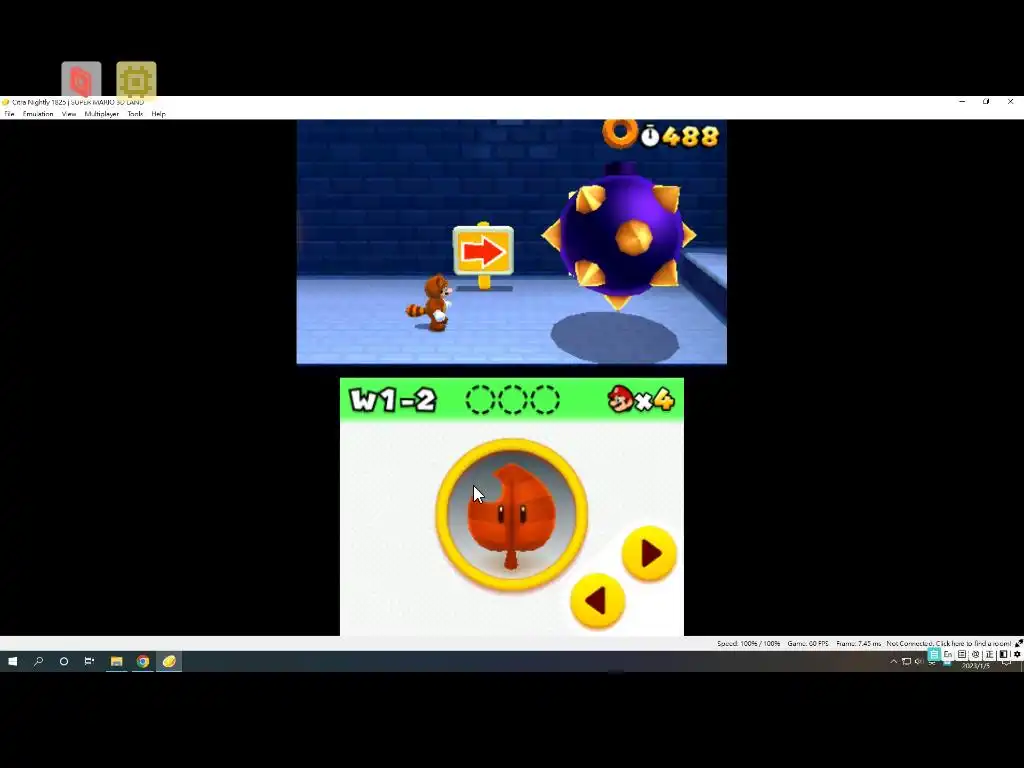Click the Frame 7.45 ms status text
This screenshot has height=768, width=1024.
point(858,643)
